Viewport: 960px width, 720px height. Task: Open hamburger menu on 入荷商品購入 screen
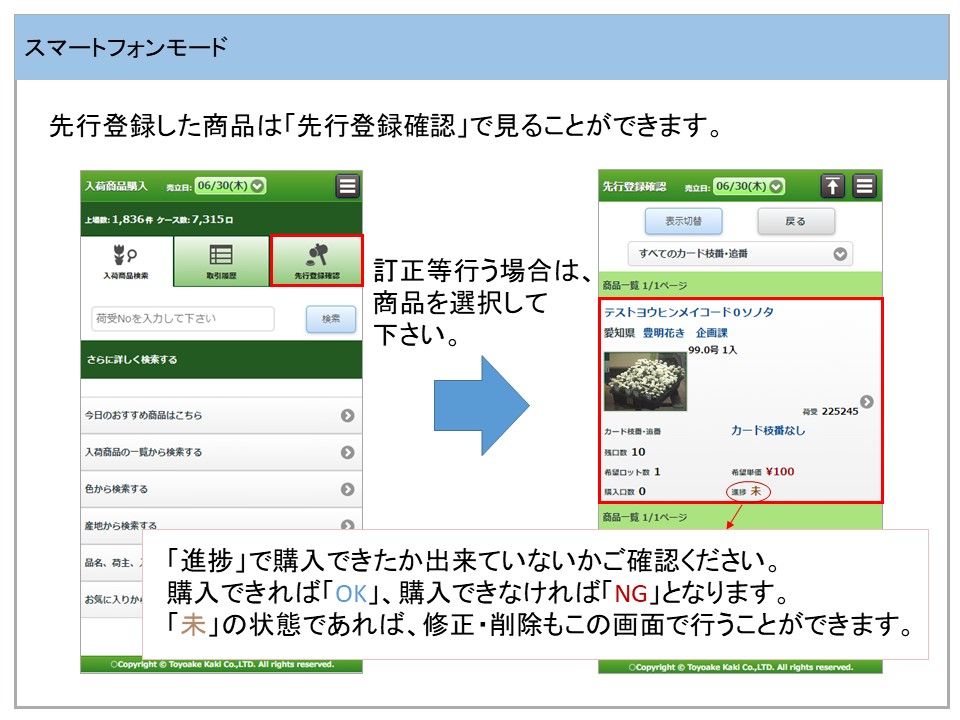click(x=347, y=186)
